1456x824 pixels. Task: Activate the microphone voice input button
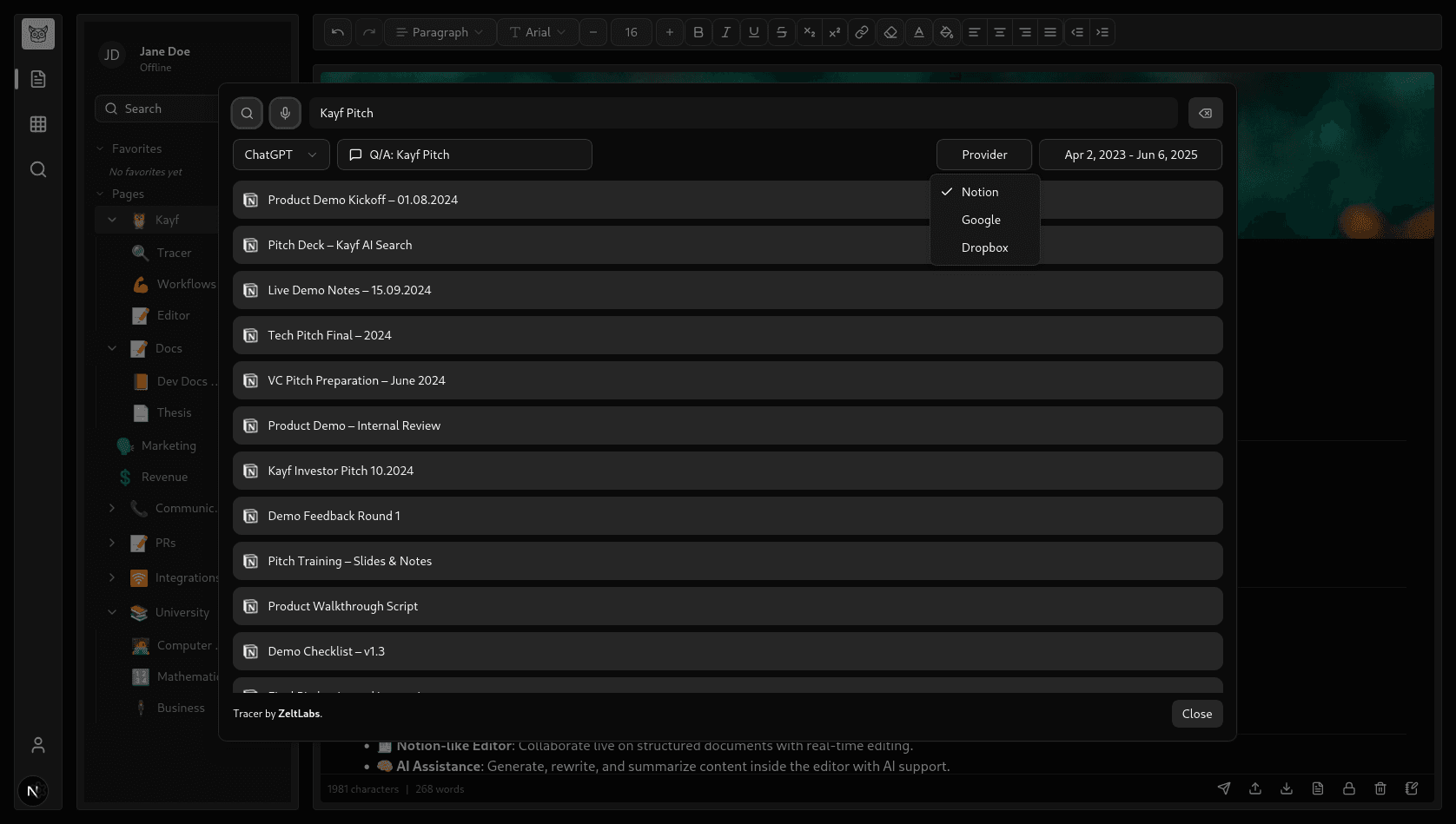point(285,113)
